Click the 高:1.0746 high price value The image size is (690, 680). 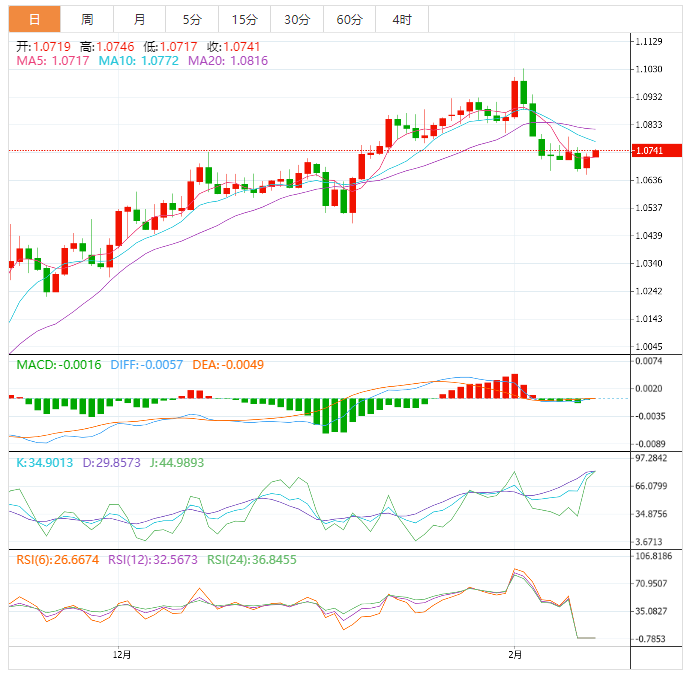pyautogui.click(x=107, y=47)
